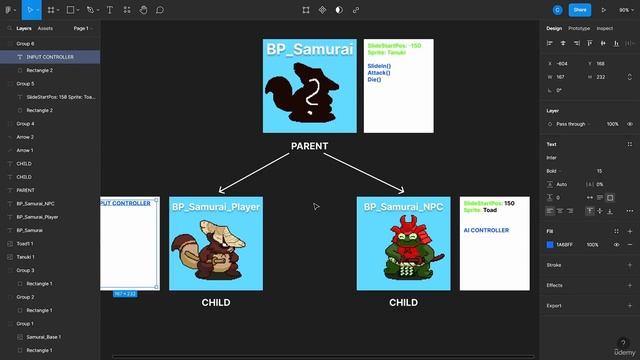Click Align left icon
This screenshot has width=640, height=360.
(550, 43)
